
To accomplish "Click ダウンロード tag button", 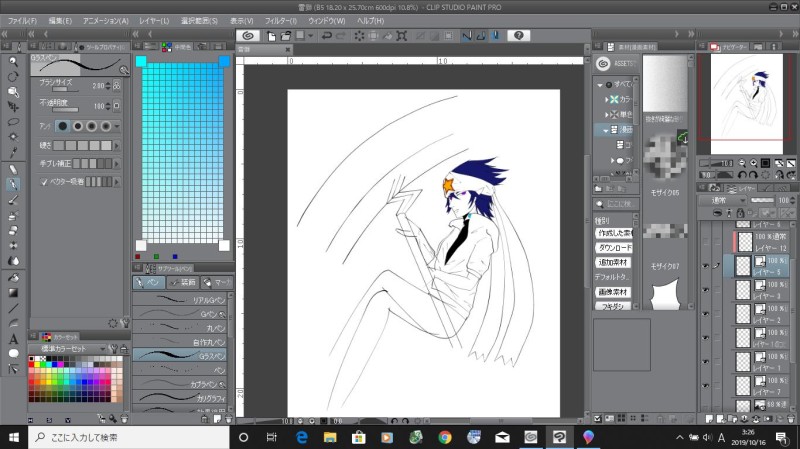I will [614, 248].
